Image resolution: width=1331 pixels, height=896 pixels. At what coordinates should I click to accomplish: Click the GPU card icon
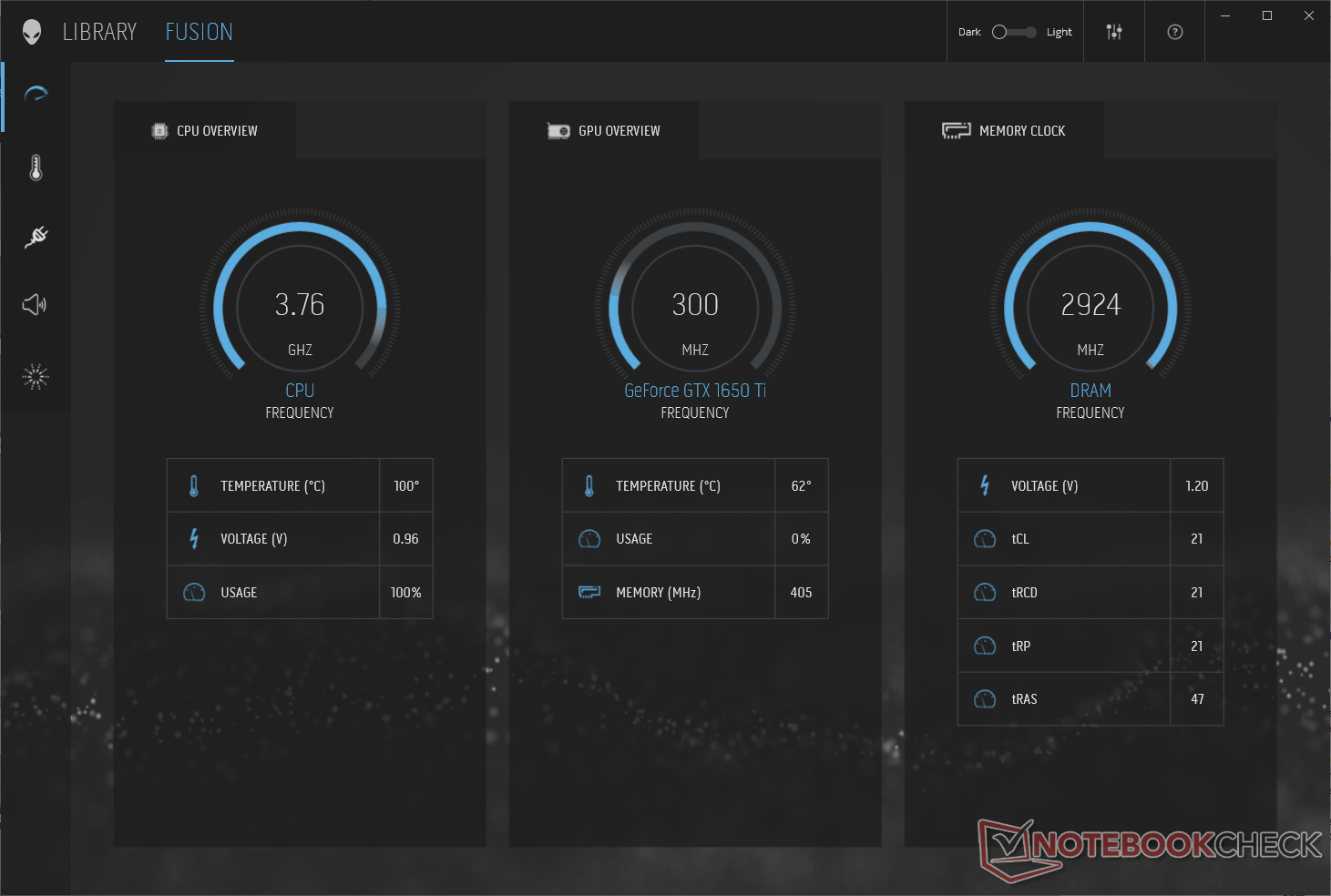tap(558, 131)
